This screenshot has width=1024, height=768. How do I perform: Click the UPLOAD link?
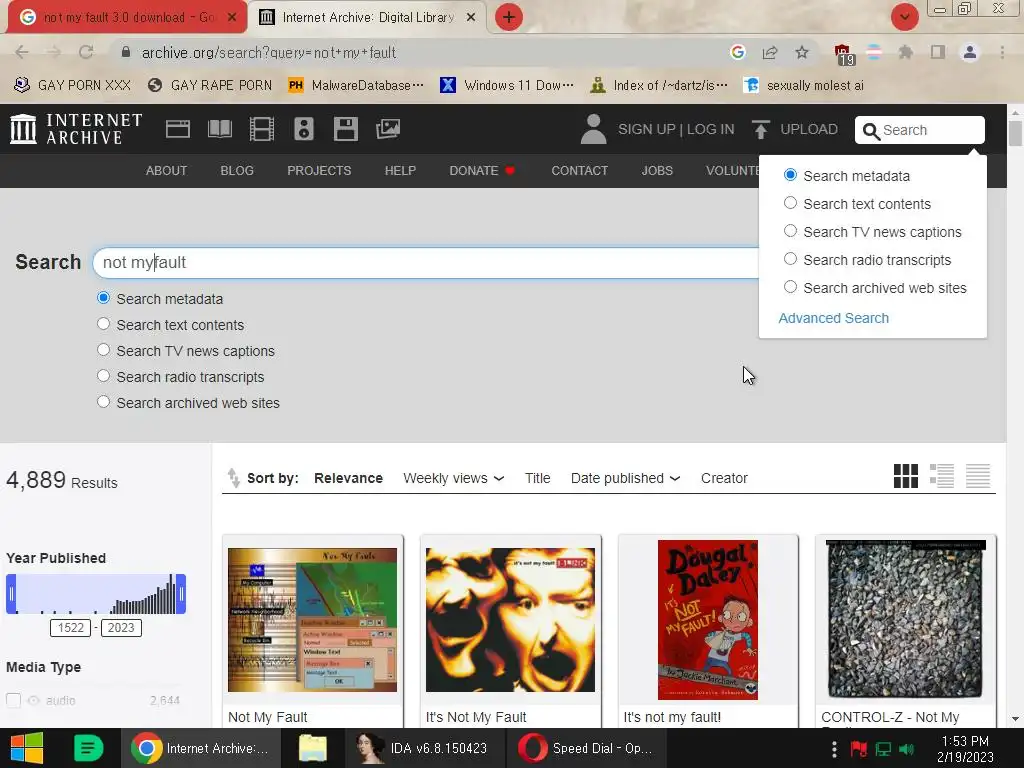tap(808, 129)
